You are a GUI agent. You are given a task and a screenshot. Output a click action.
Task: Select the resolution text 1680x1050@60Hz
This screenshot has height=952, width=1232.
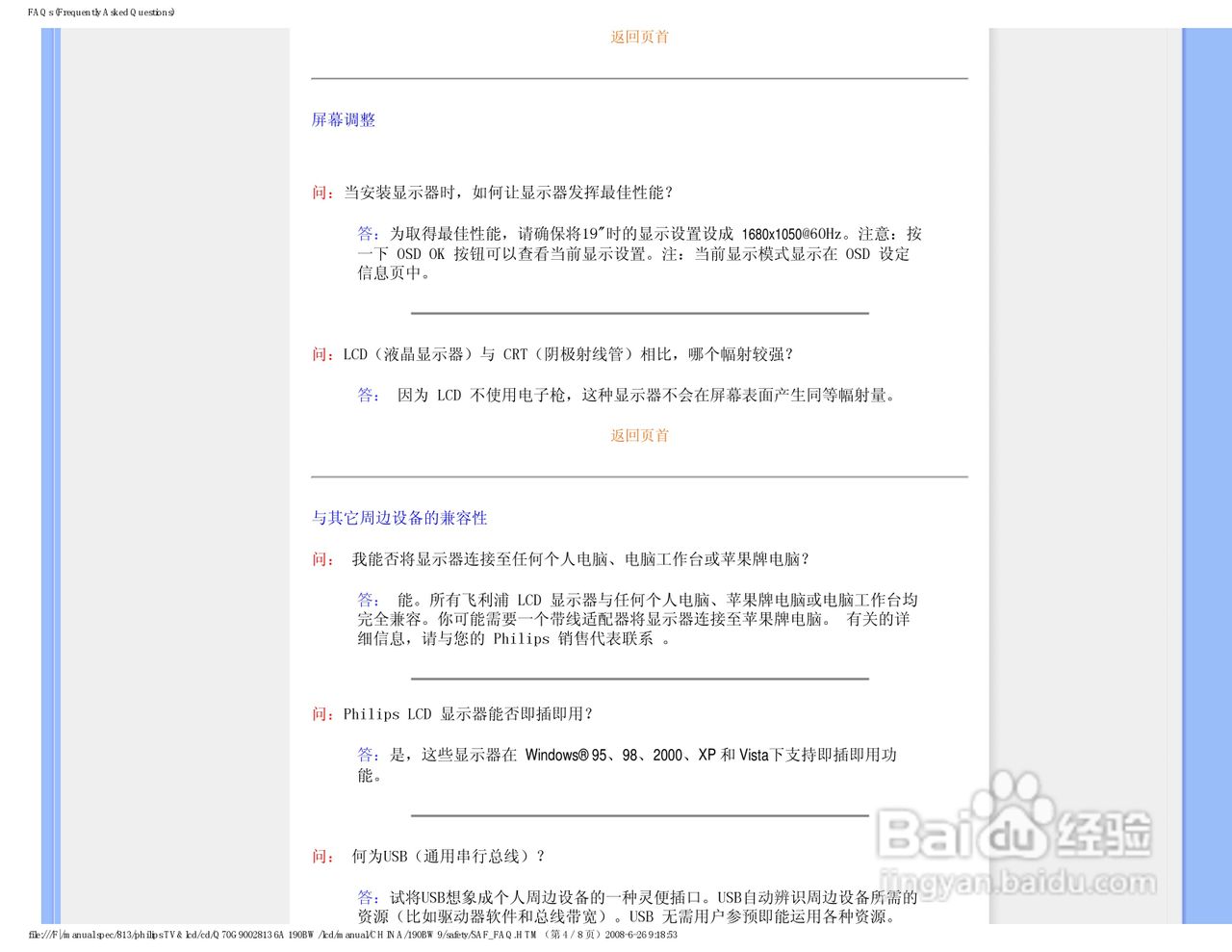click(x=791, y=234)
